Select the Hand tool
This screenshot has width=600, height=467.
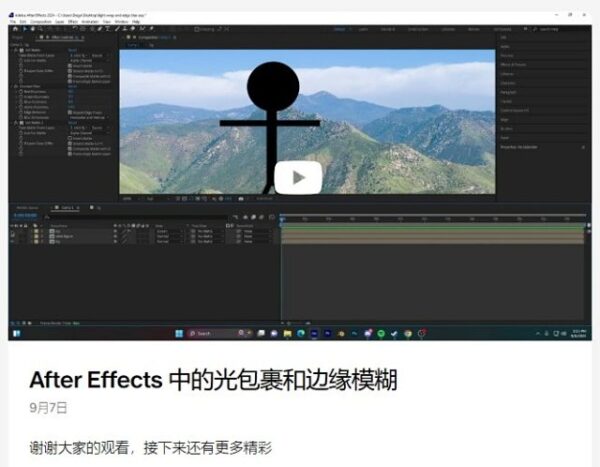[x=33, y=29]
